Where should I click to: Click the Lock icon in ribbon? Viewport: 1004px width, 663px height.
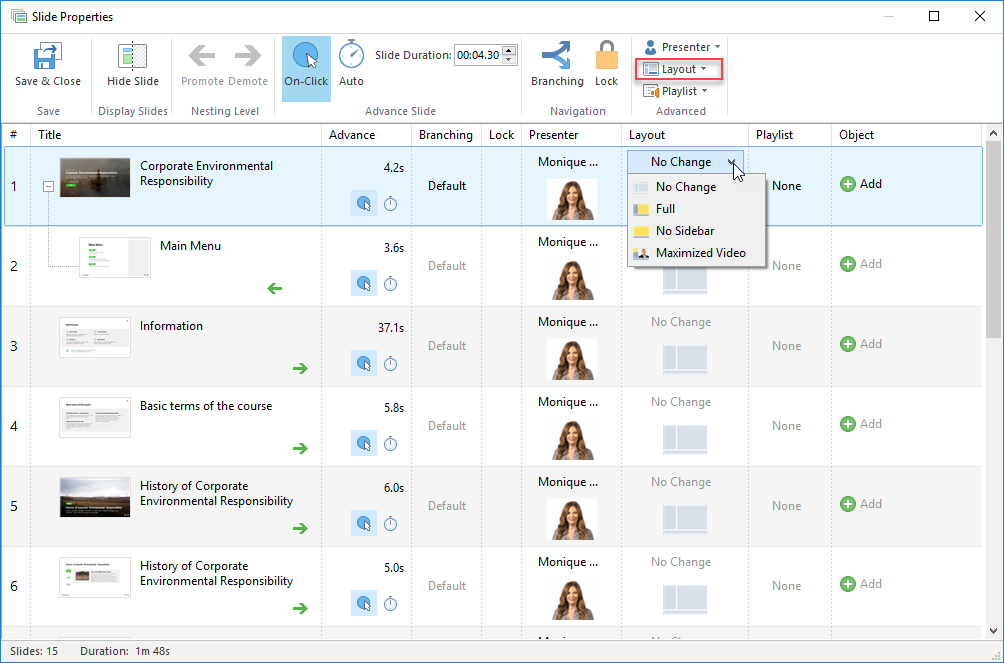point(606,57)
